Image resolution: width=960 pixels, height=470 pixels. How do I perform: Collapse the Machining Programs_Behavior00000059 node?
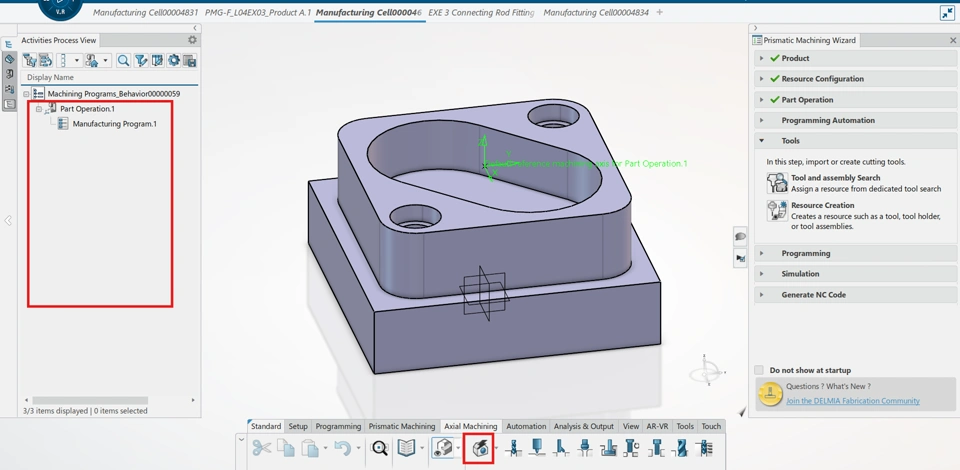26,94
